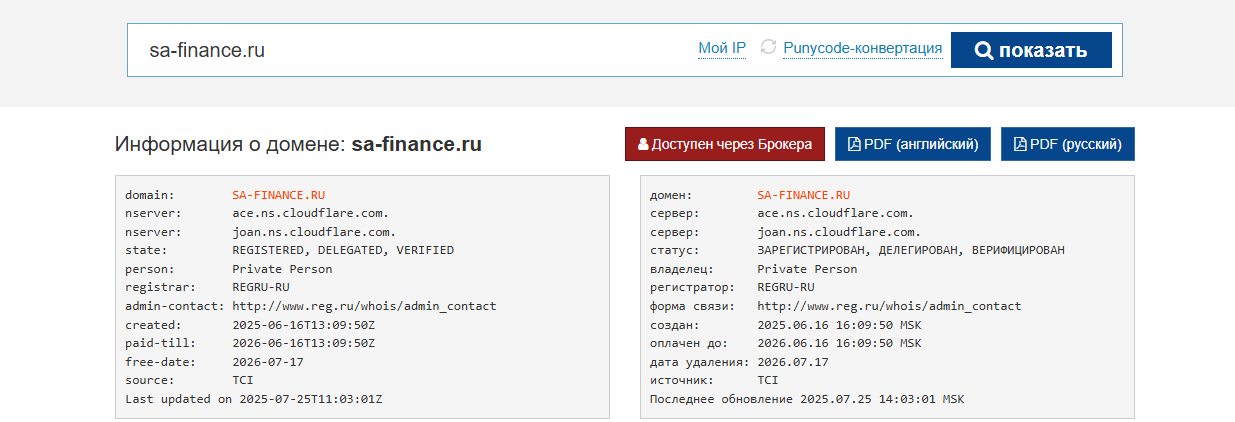
Task: Select REGRU-RU in the registrar: row
Action: click(261, 287)
